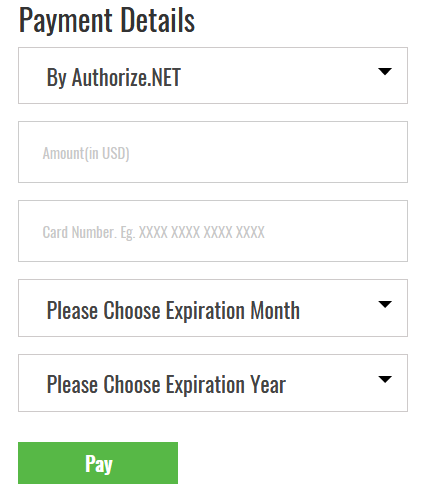445x492 pixels.
Task: Open the By Authorize.NET payment method dropdown
Action: pos(213,75)
